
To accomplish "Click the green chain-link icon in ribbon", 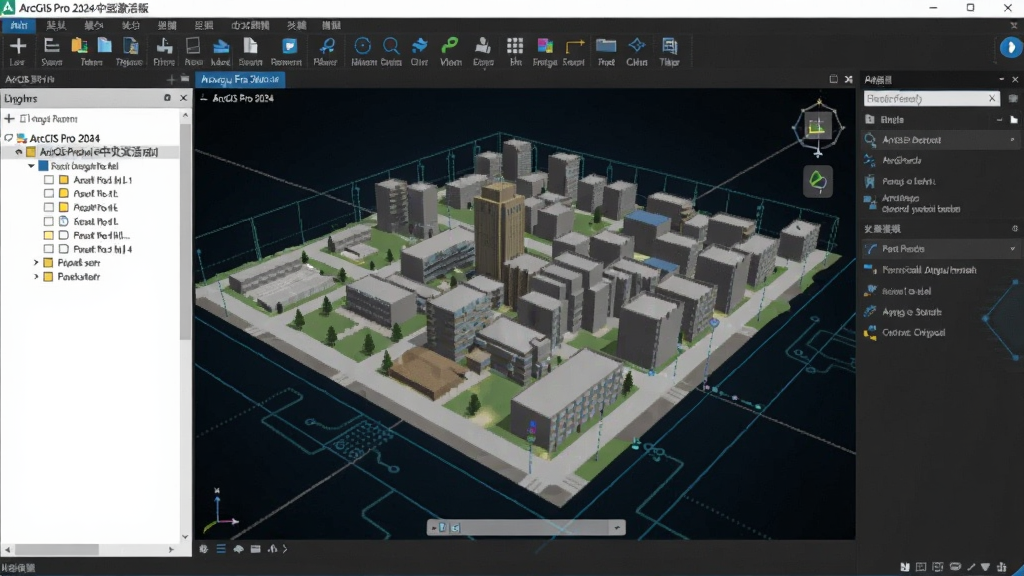I will (x=450, y=45).
